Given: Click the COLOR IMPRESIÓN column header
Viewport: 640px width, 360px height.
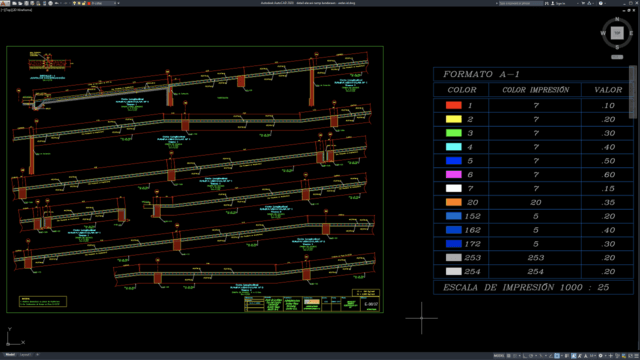Looking at the screenshot, I should (x=536, y=90).
